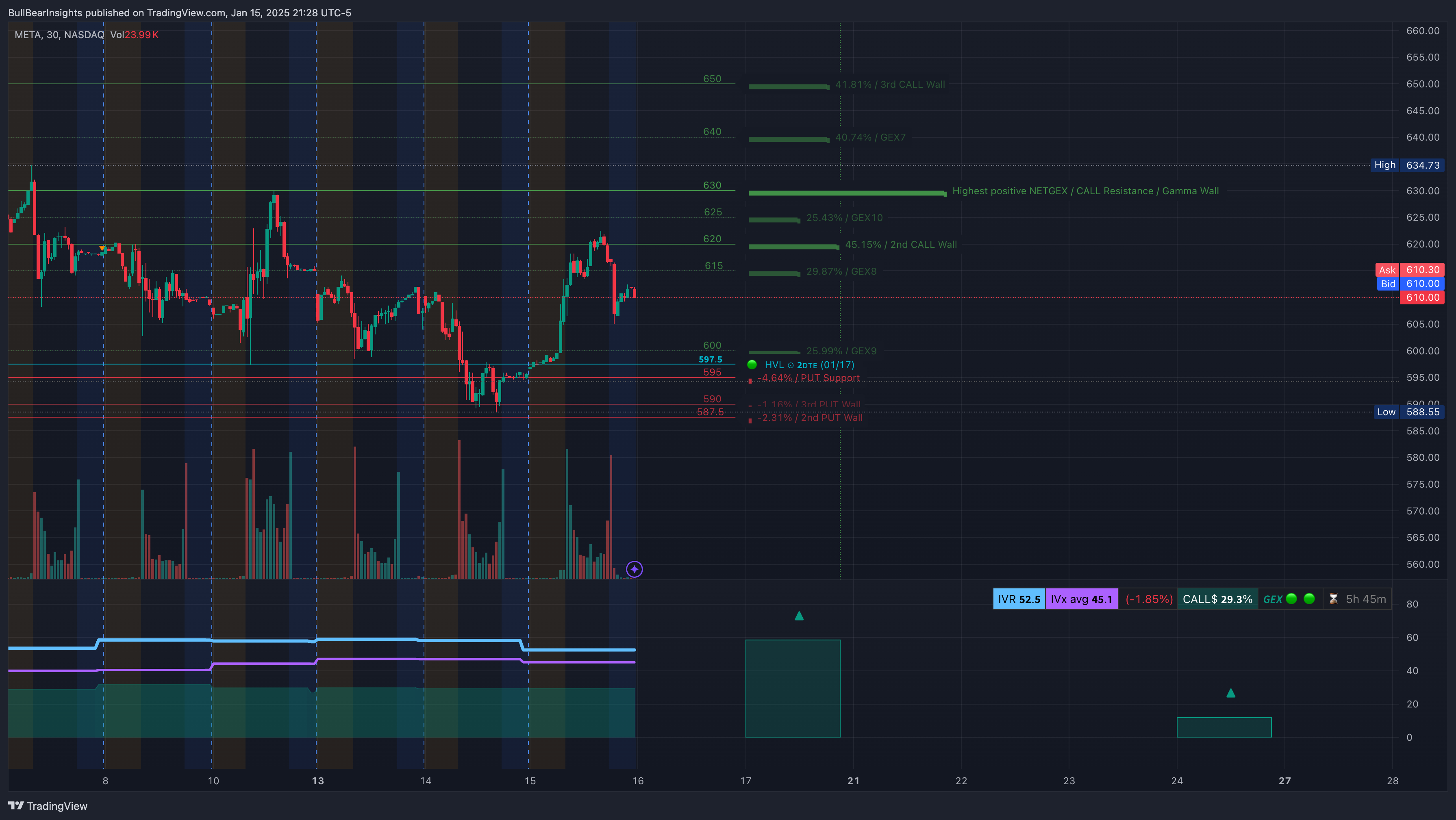Click the red 610.00 last price label

coord(1422,297)
